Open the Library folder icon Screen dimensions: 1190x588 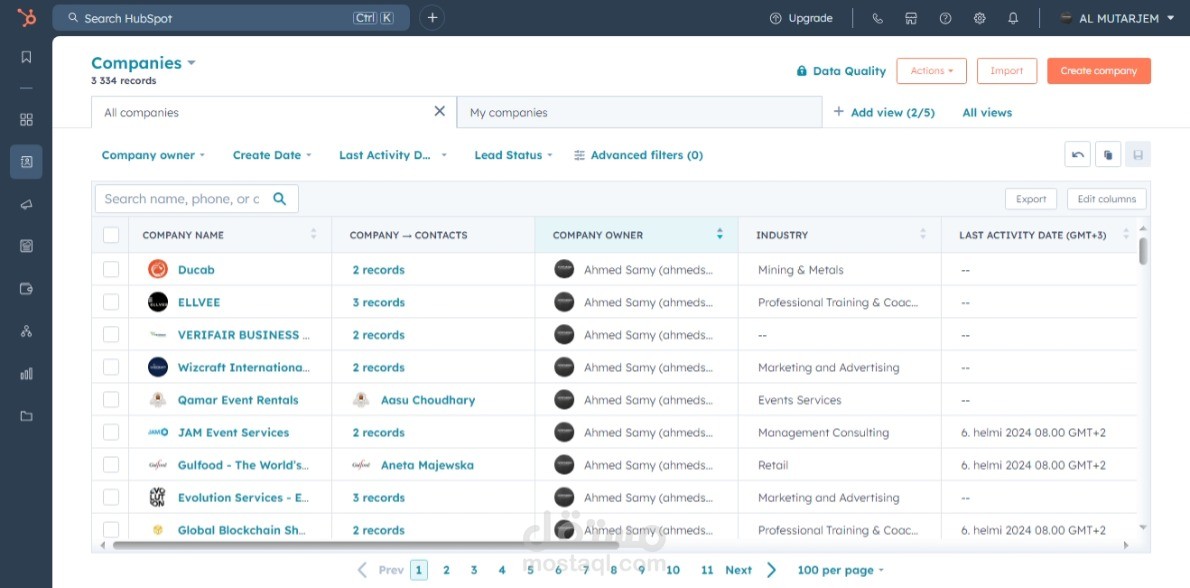pos(27,416)
